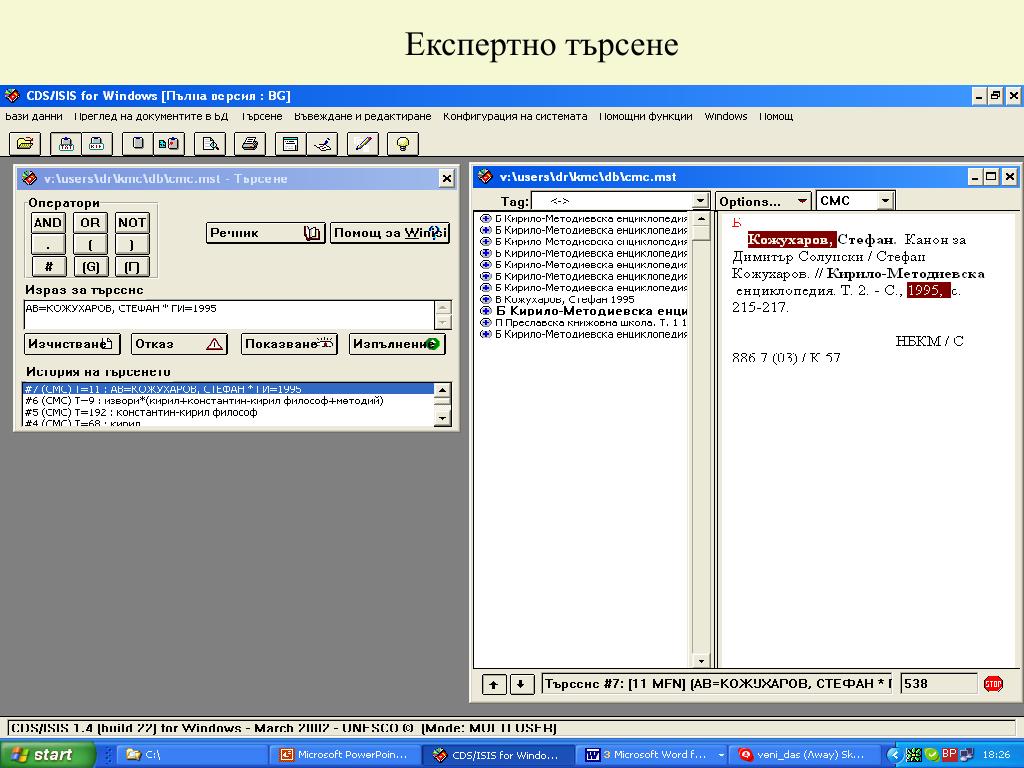This screenshot has height=768, width=1024.
Task: Open the Tag dropdown
Action: 700,200
